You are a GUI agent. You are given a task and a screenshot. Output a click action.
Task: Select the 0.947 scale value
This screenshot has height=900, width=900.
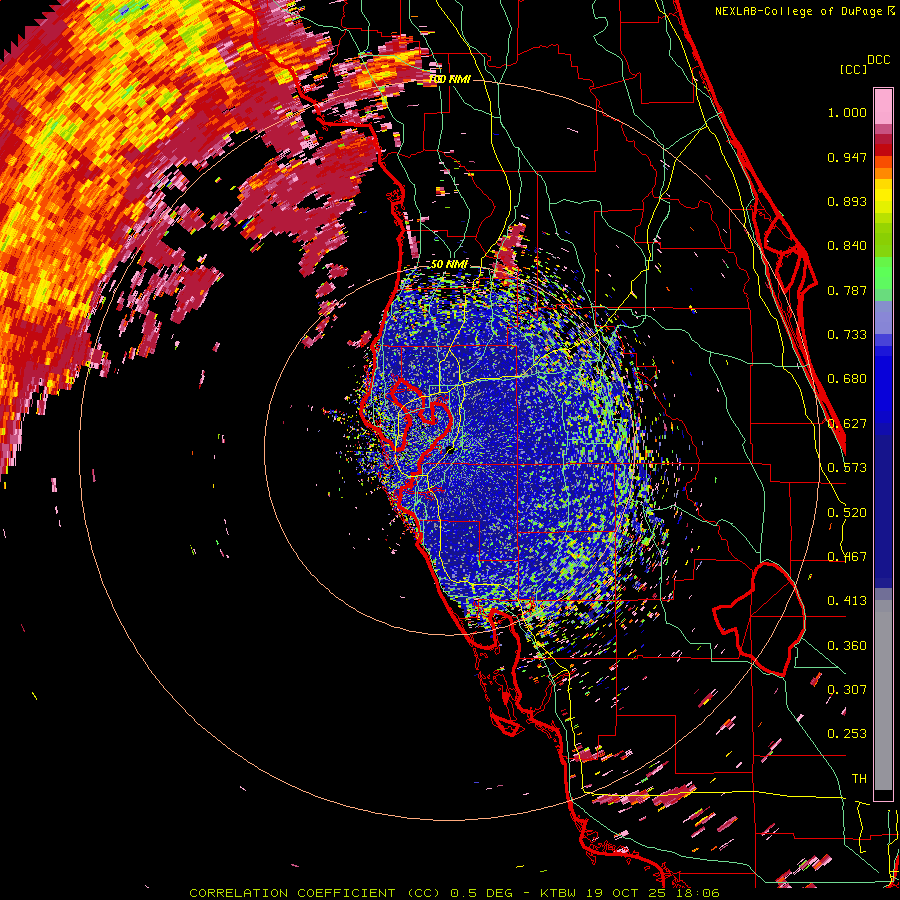pyautogui.click(x=847, y=157)
